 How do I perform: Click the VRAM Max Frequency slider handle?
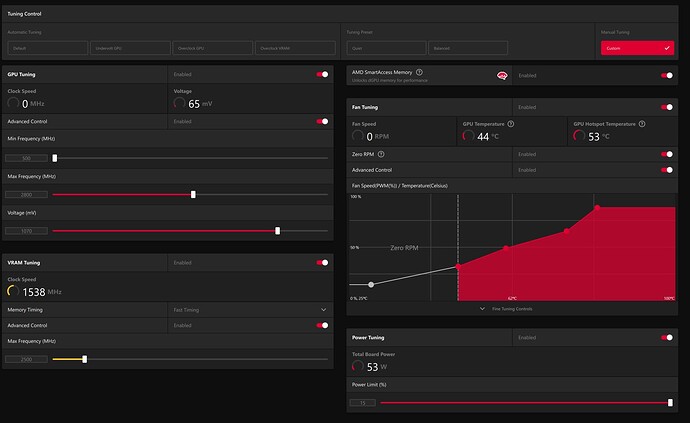(x=84, y=360)
